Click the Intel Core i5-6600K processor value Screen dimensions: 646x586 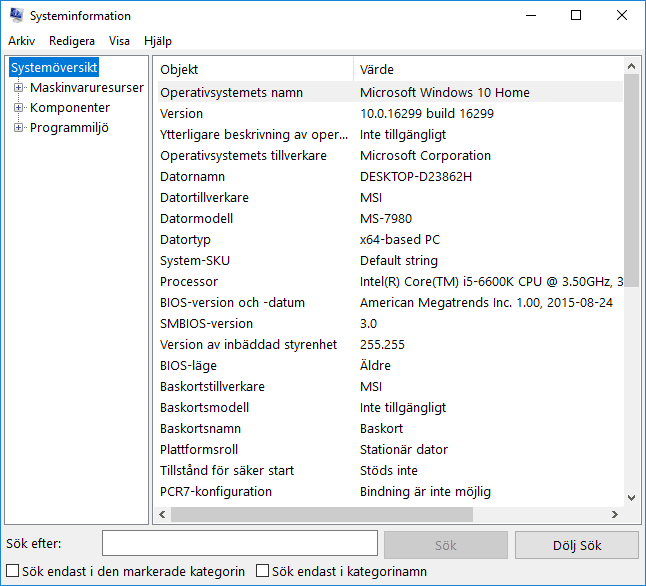pos(491,281)
